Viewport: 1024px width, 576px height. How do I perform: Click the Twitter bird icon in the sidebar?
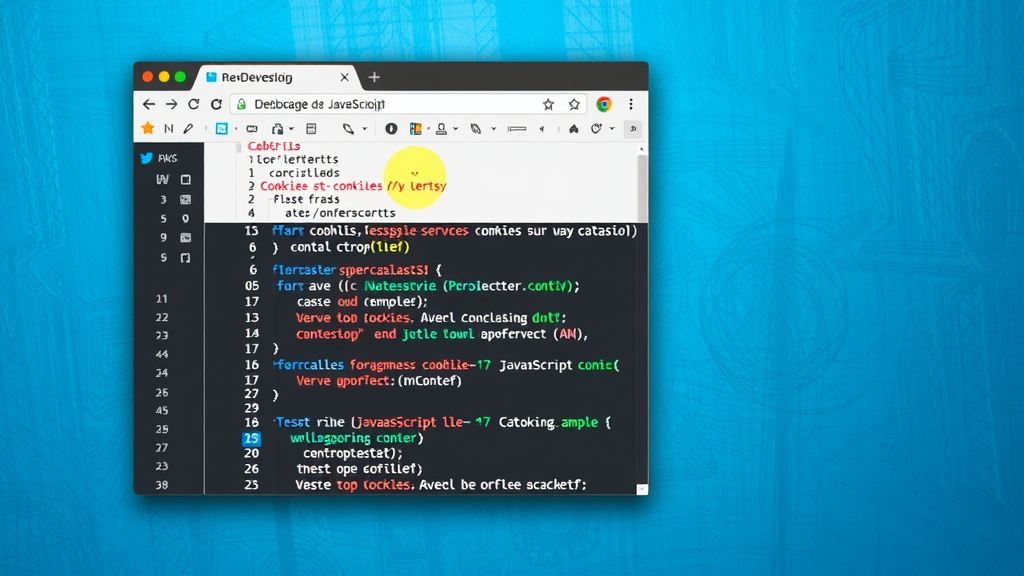[x=146, y=157]
